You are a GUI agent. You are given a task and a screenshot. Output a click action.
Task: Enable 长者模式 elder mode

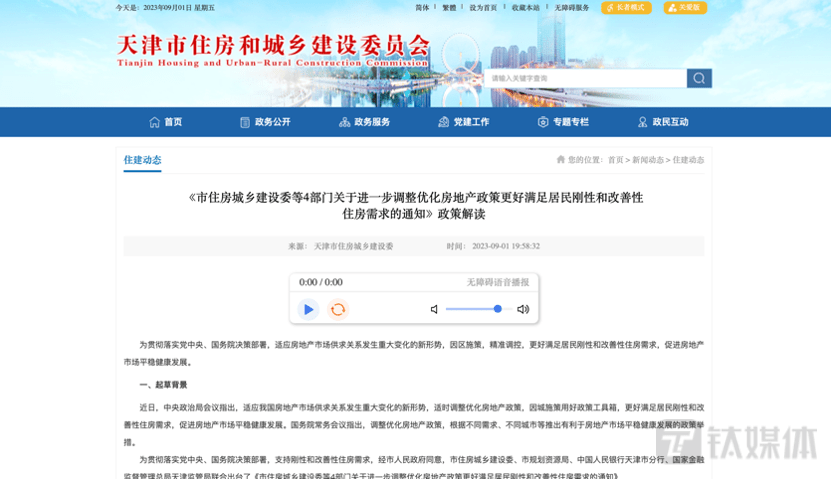coord(626,8)
